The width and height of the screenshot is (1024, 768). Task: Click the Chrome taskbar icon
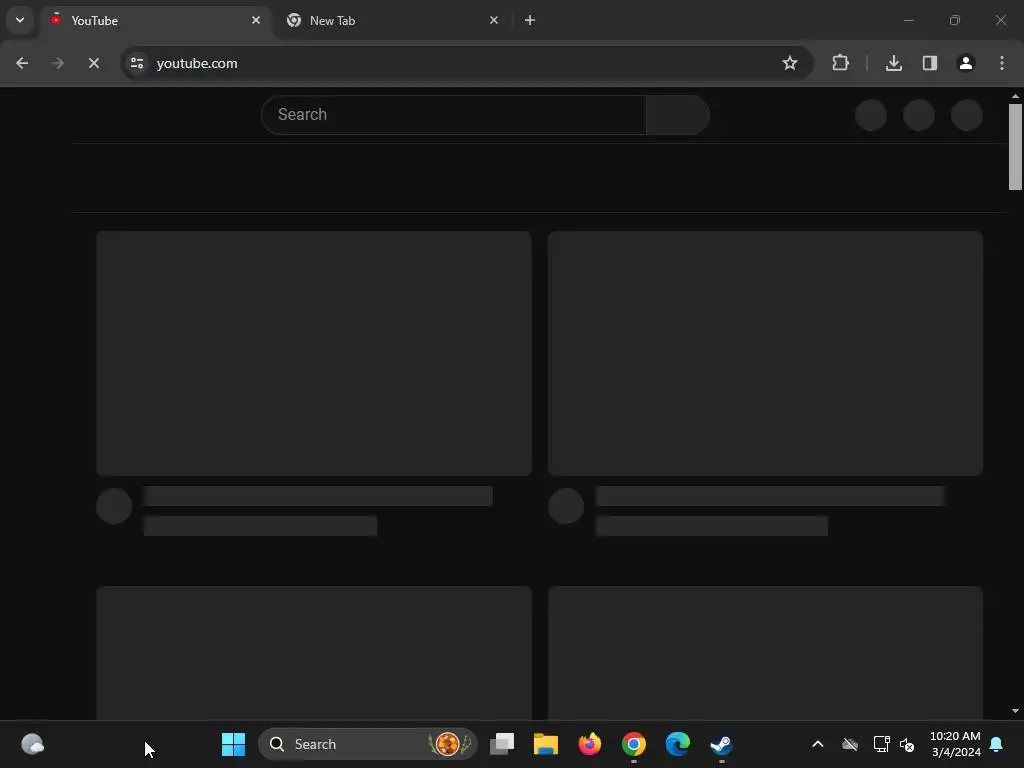click(633, 744)
